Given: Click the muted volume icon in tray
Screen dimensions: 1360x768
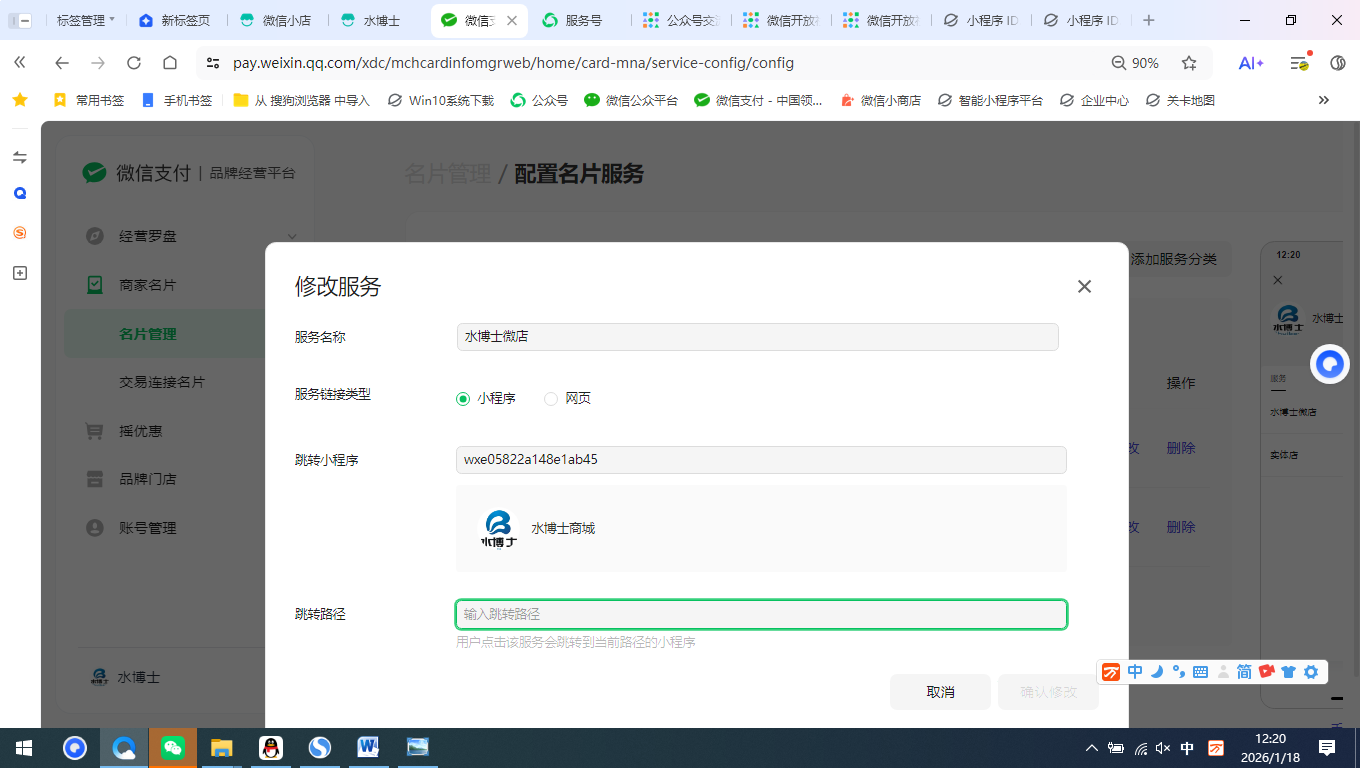Looking at the screenshot, I should point(1162,748).
